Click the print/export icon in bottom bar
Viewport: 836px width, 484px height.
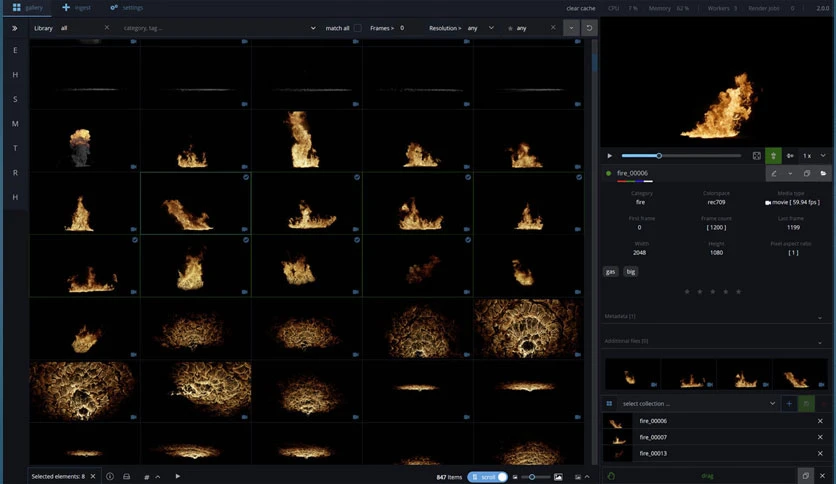tap(126, 477)
